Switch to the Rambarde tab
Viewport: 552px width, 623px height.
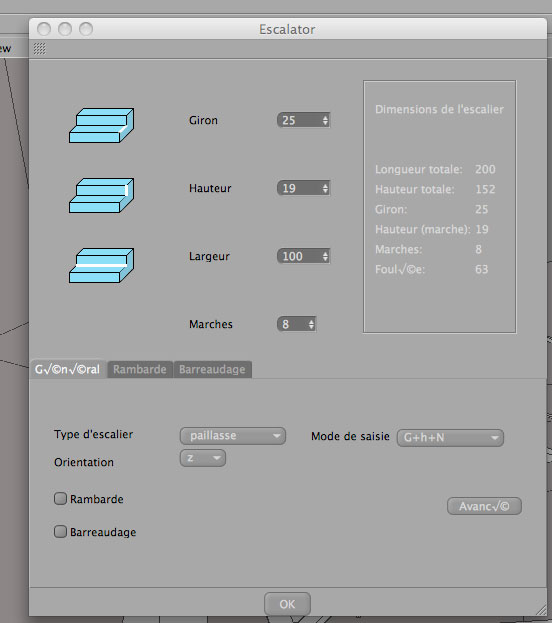140,370
